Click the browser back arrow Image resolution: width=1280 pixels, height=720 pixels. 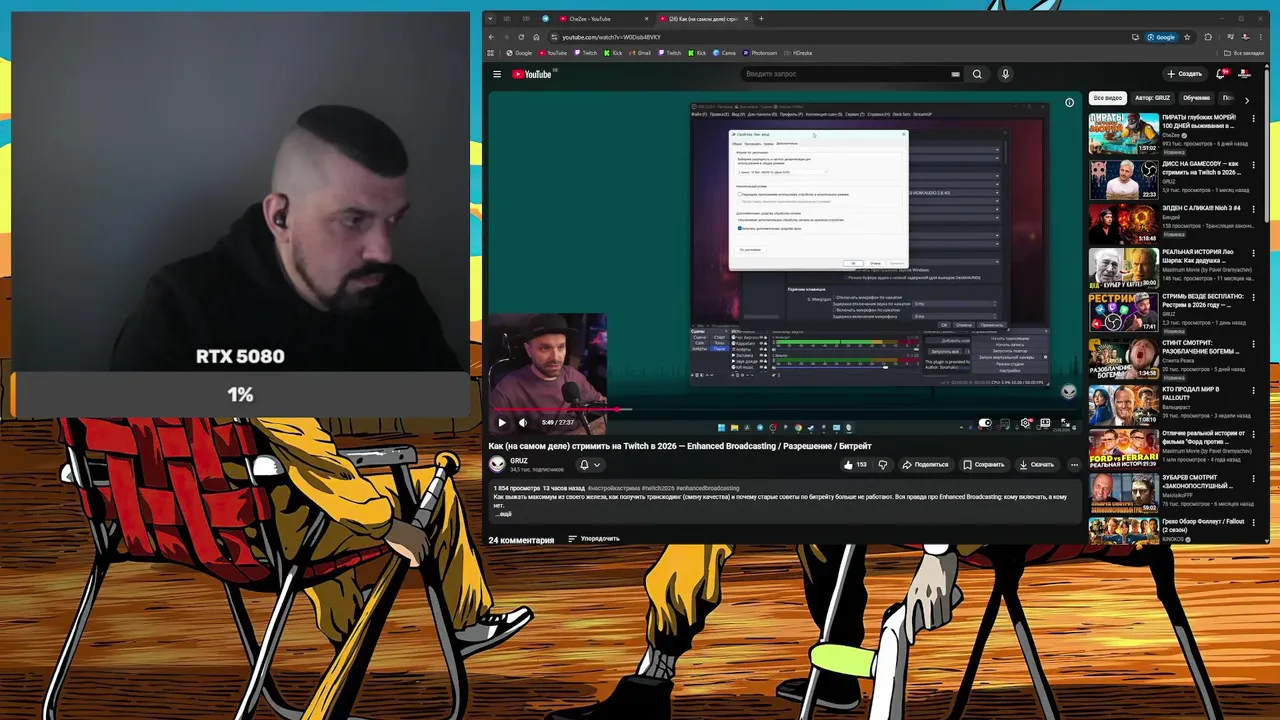(491, 37)
